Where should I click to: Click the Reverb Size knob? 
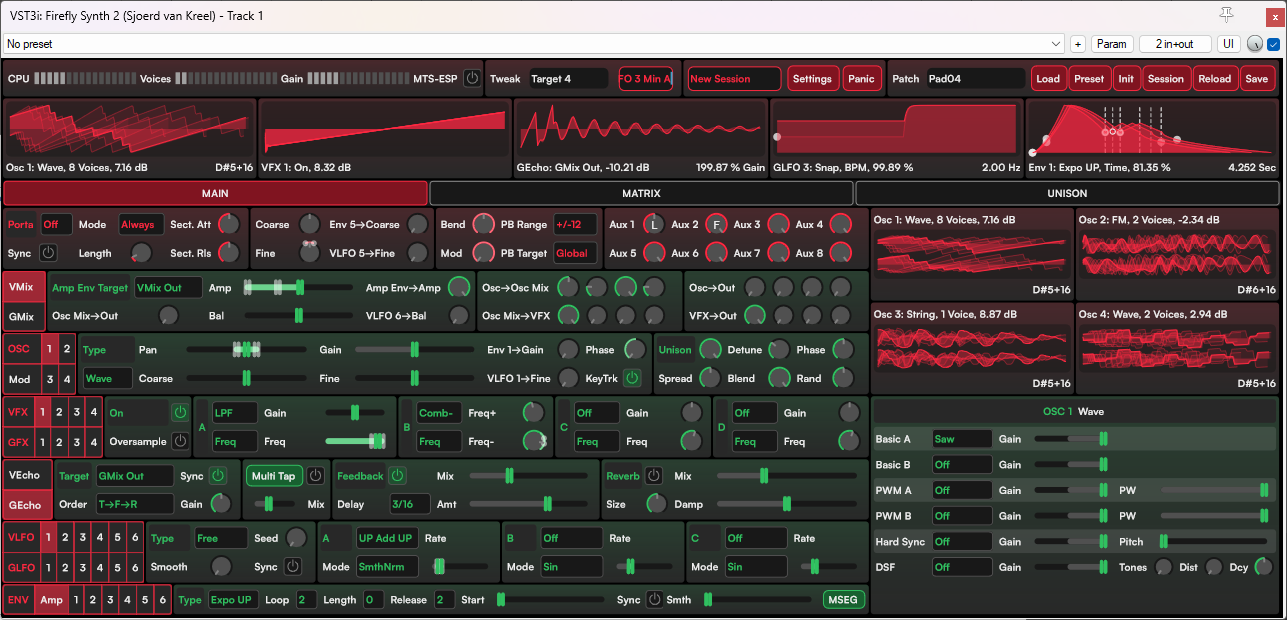(x=656, y=504)
